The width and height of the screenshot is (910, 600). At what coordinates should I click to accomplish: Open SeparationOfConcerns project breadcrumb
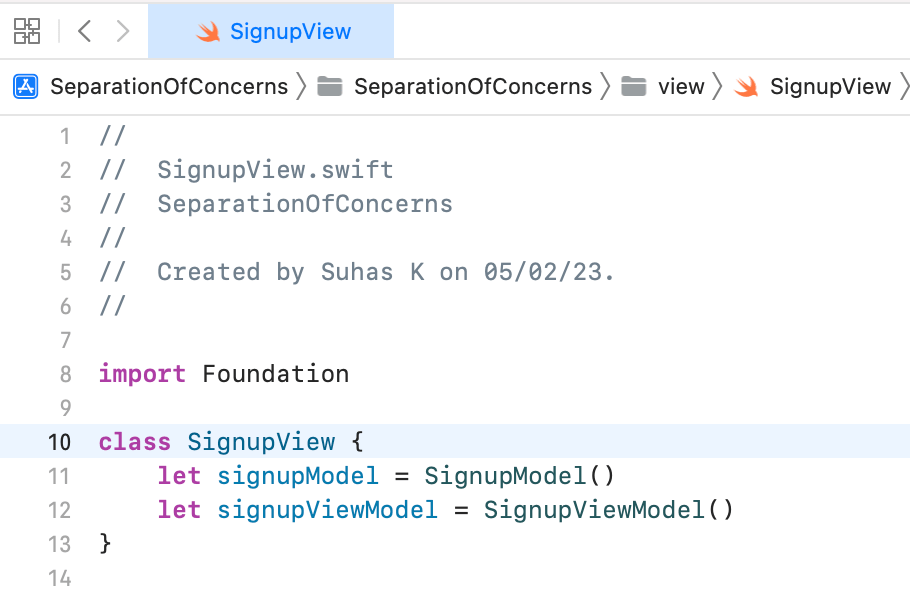pos(169,86)
